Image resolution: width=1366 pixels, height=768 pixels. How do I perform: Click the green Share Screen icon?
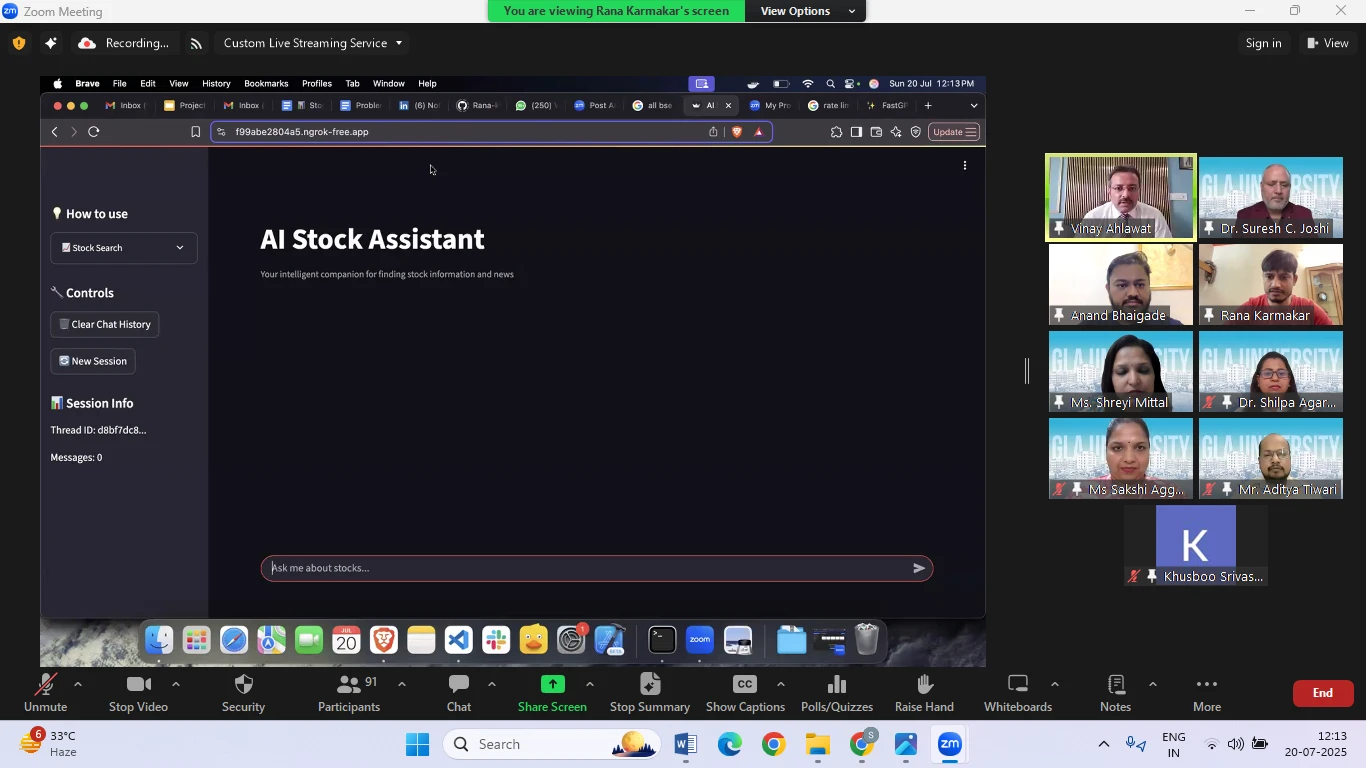553,685
